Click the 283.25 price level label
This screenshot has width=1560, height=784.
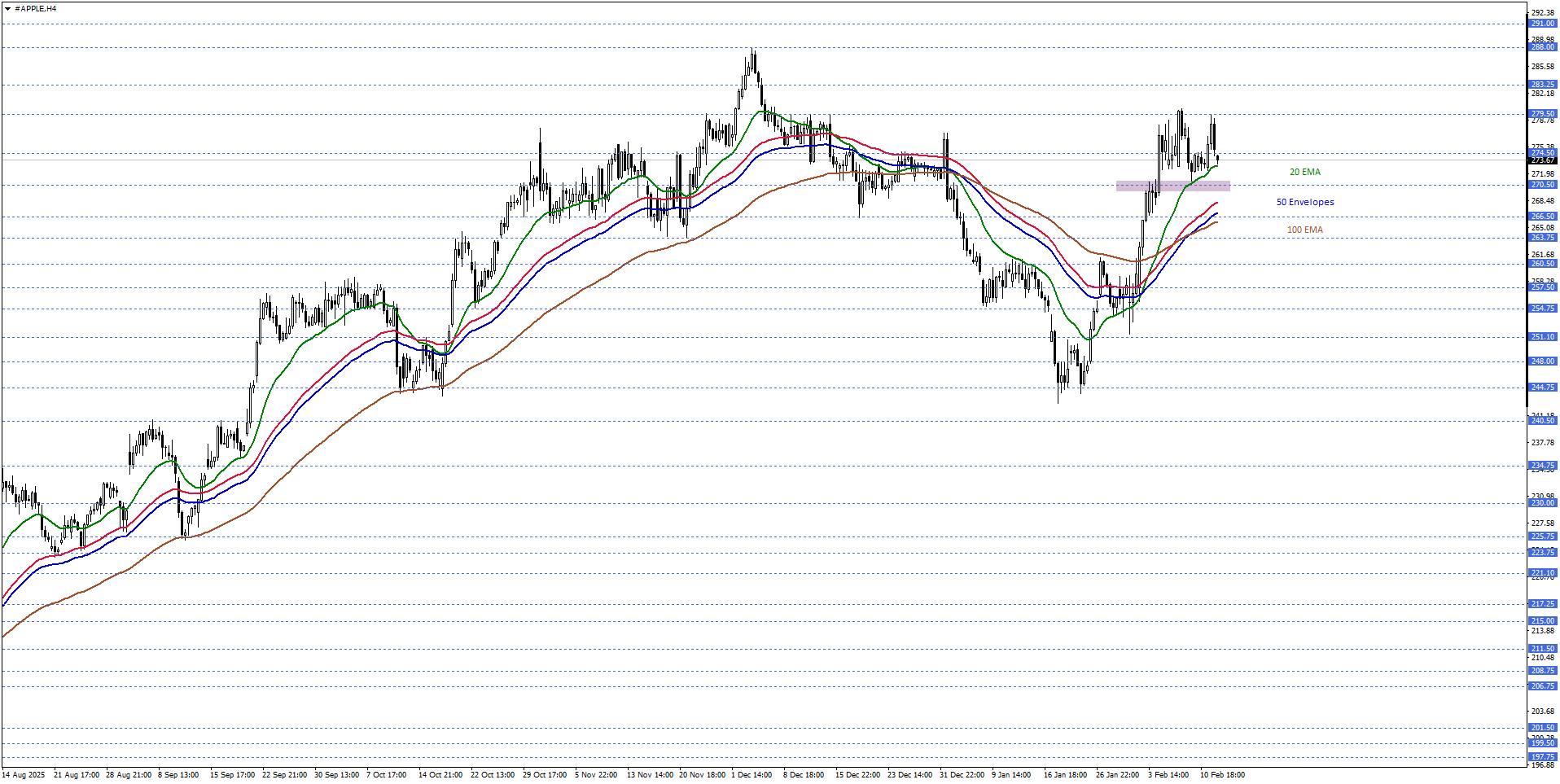pyautogui.click(x=1542, y=85)
